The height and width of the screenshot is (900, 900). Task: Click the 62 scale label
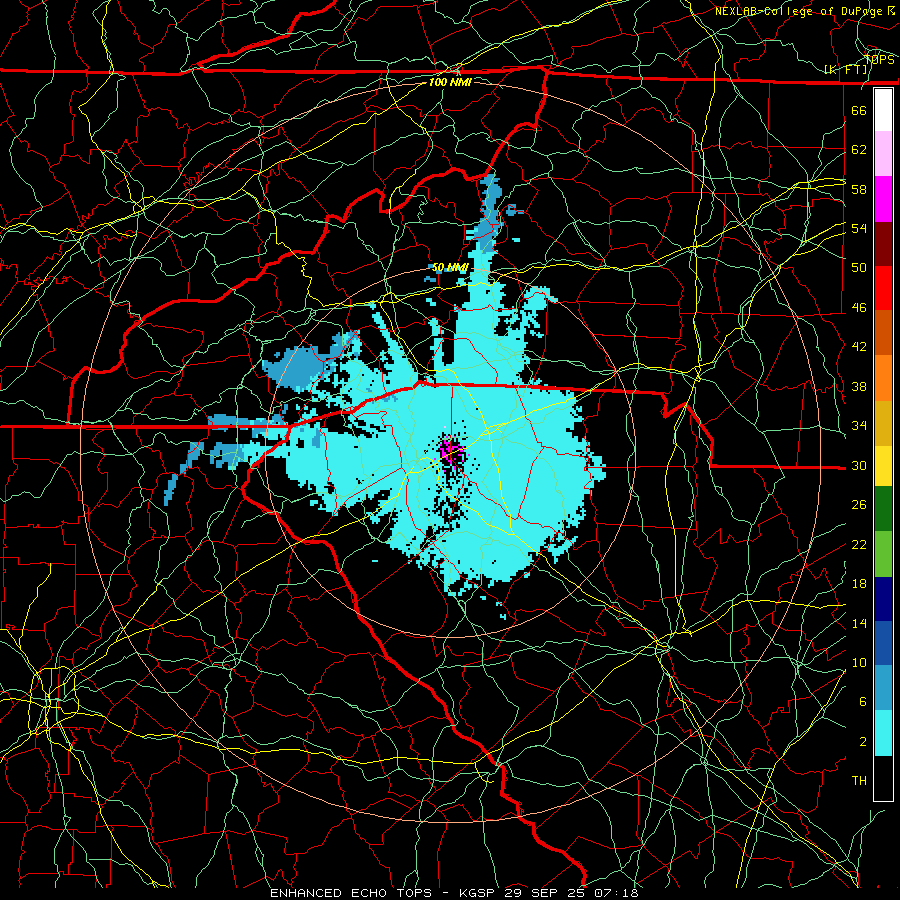click(859, 150)
